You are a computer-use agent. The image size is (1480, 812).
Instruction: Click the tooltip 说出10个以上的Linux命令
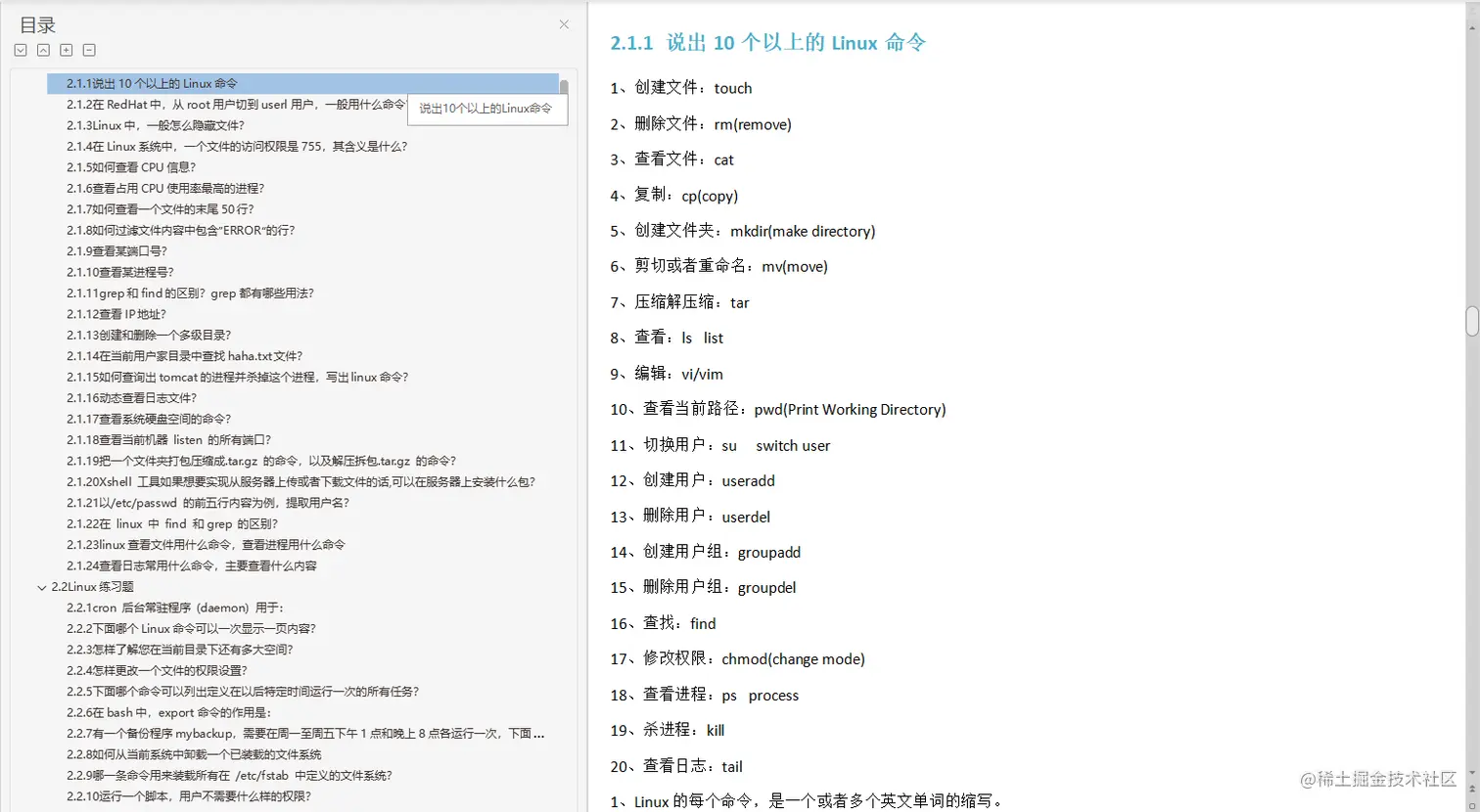486,110
